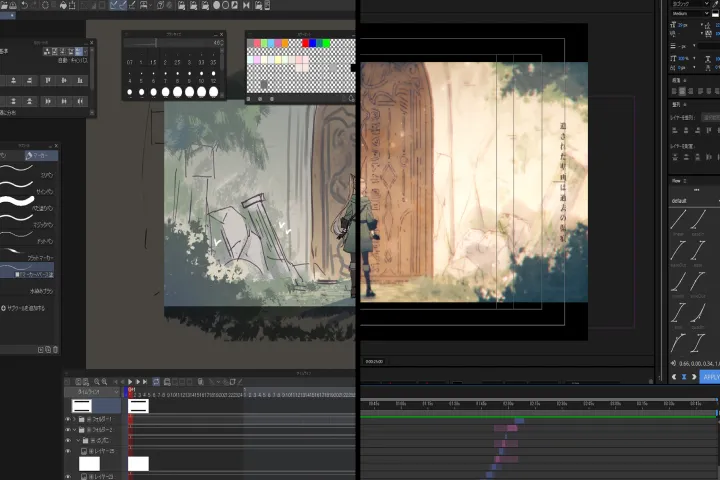
Task: Select the ease curve preset in Flow
Action: [x=698, y=251]
